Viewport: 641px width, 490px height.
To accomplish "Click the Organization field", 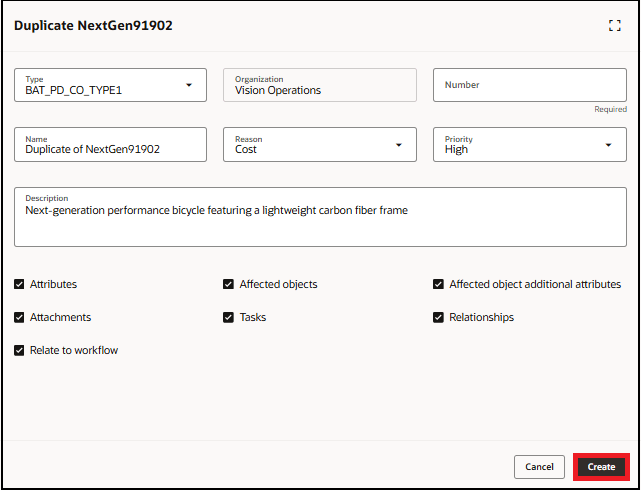I will (319, 85).
